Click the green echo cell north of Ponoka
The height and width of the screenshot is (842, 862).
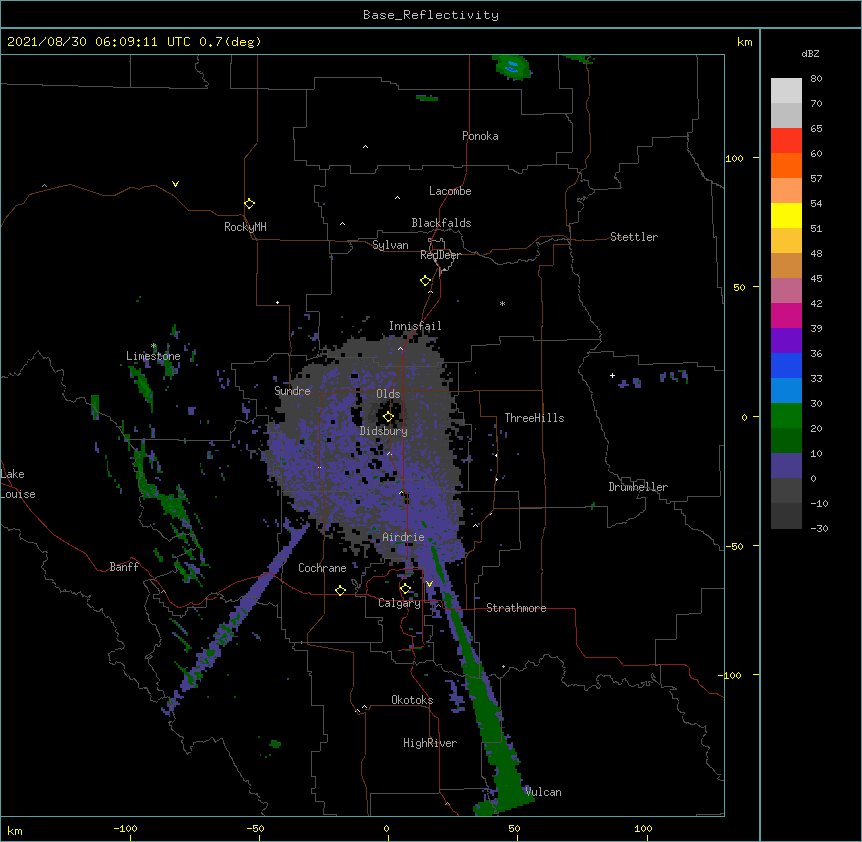pos(512,67)
